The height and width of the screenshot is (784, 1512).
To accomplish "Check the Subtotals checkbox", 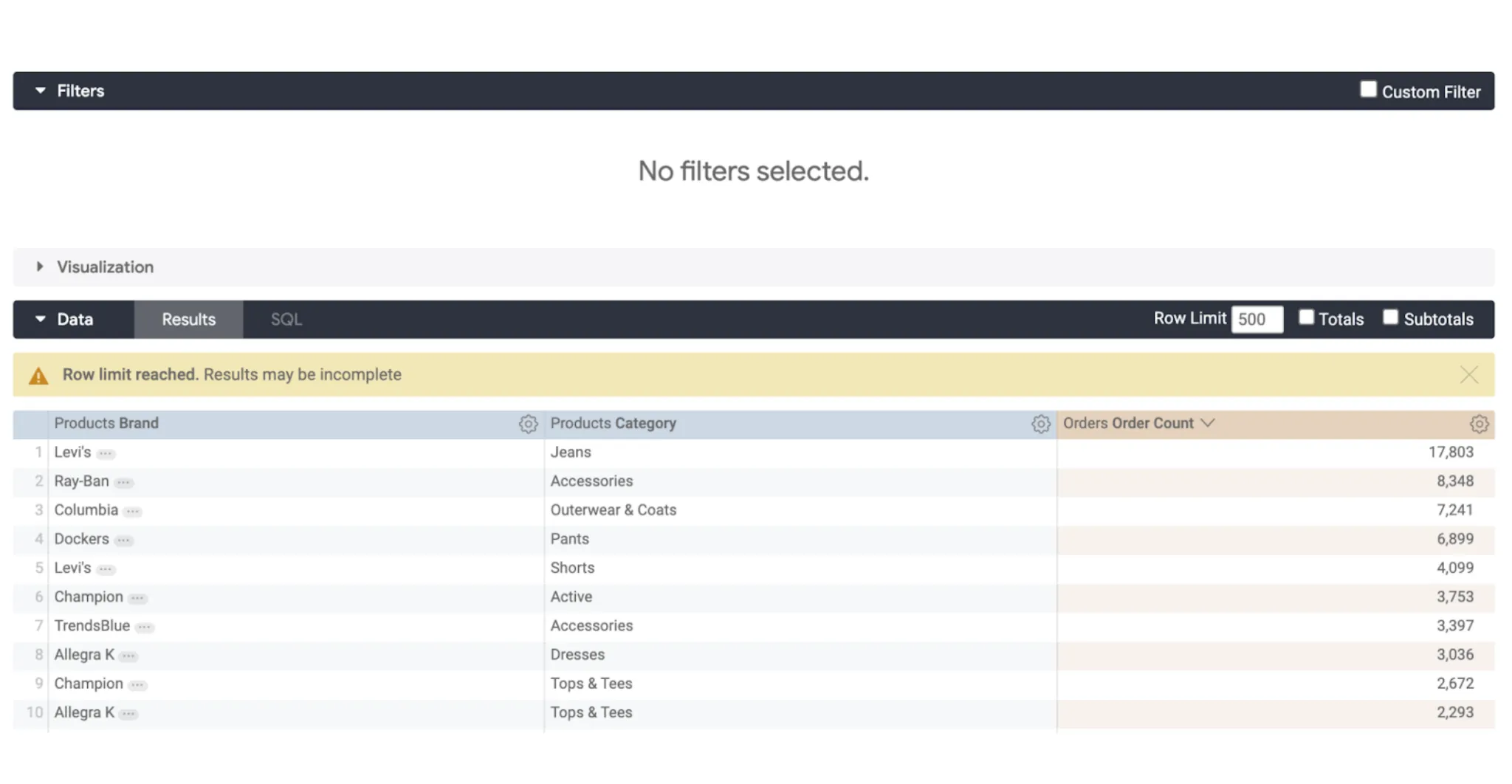I will 1391,317.
